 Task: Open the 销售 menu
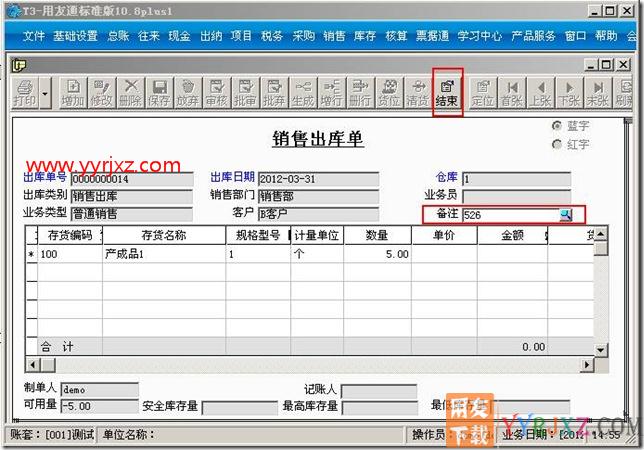[334, 36]
